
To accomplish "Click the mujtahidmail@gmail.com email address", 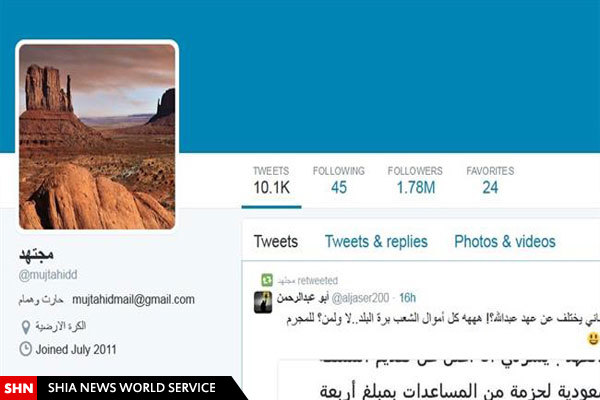I will point(134,299).
